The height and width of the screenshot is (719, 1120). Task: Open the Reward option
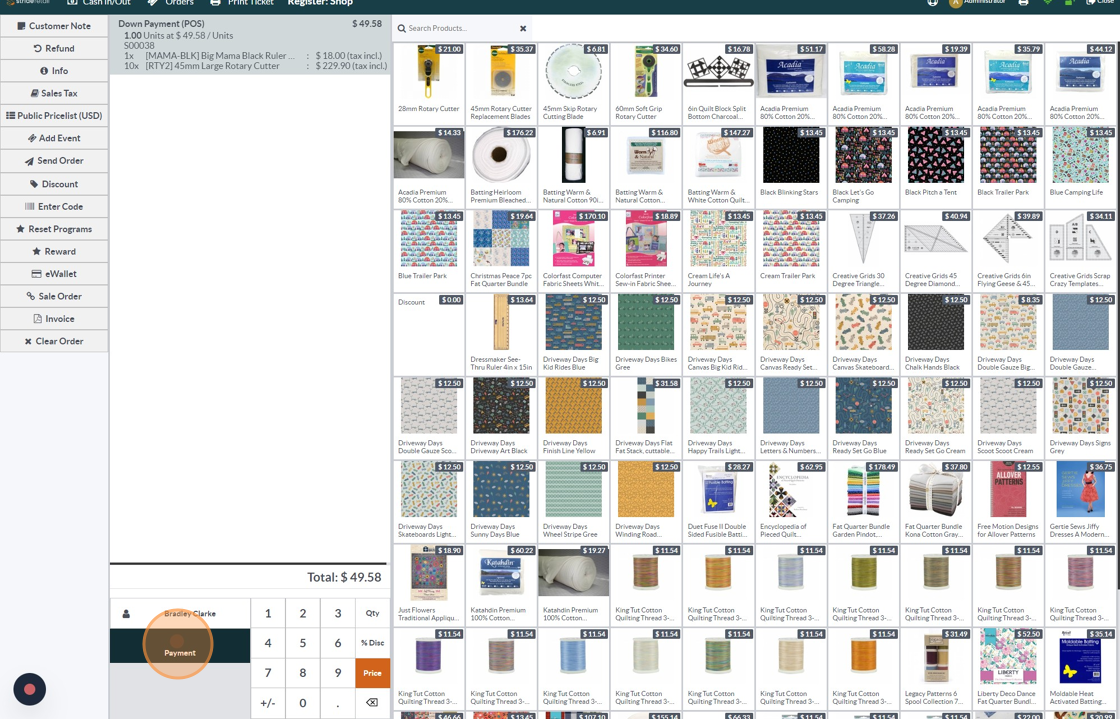click(54, 251)
